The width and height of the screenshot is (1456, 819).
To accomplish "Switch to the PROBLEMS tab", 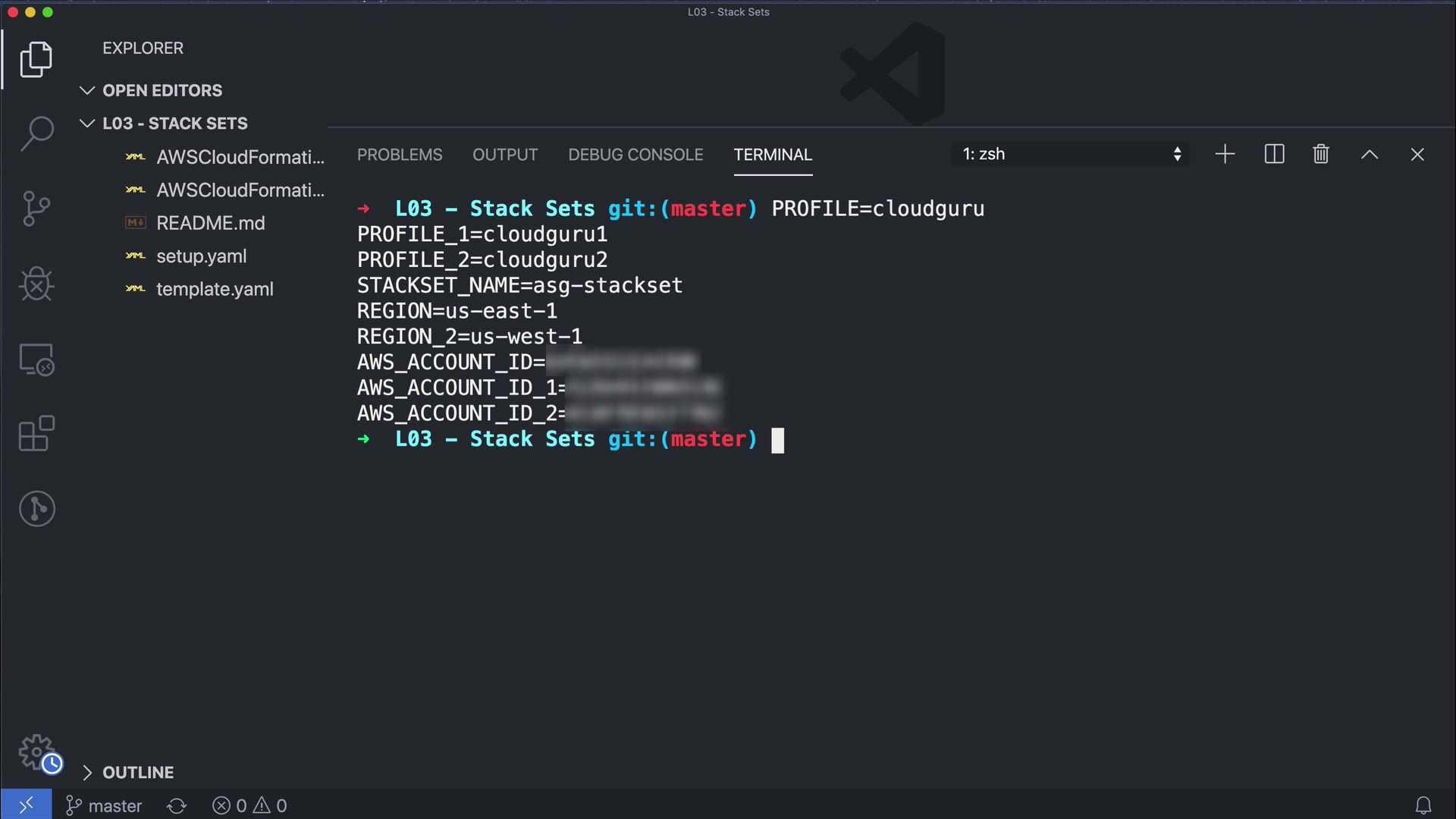I will (x=400, y=155).
